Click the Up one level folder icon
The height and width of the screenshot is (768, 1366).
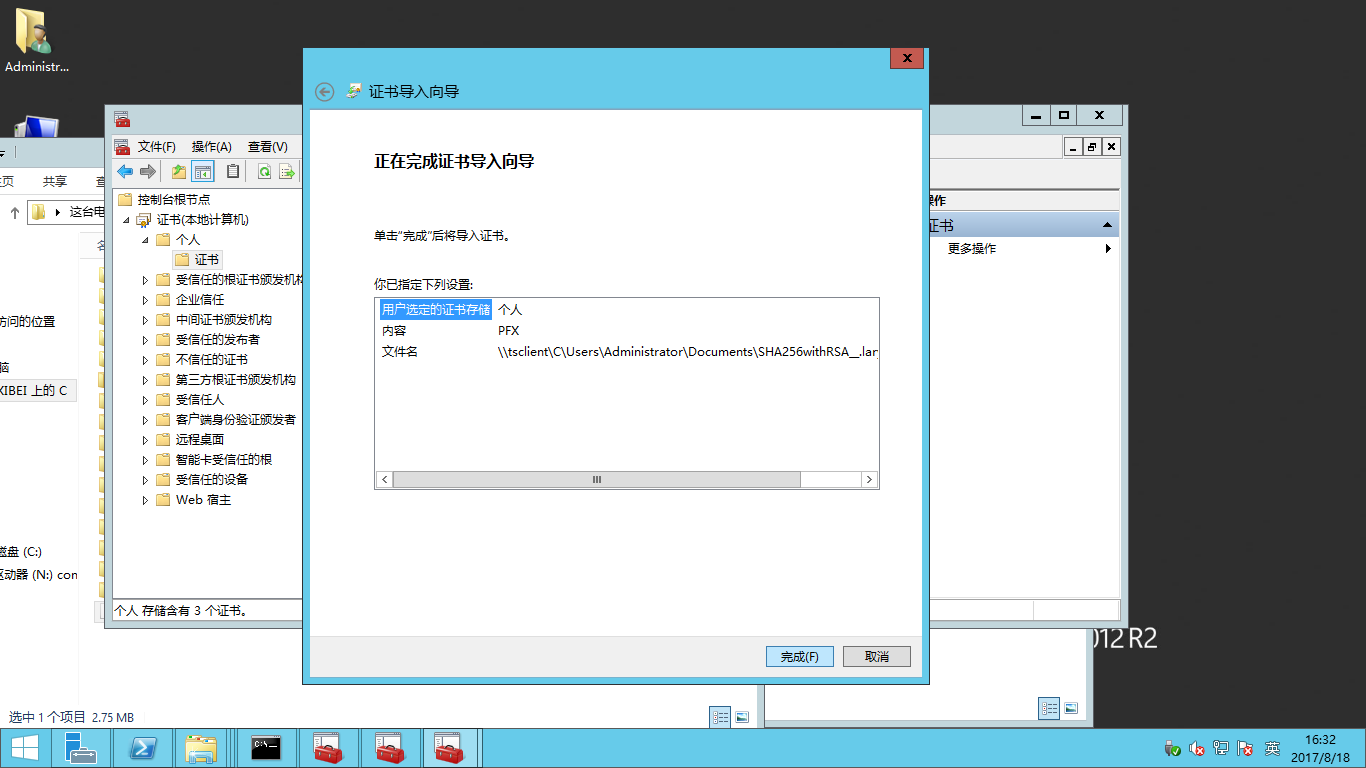[x=178, y=172]
